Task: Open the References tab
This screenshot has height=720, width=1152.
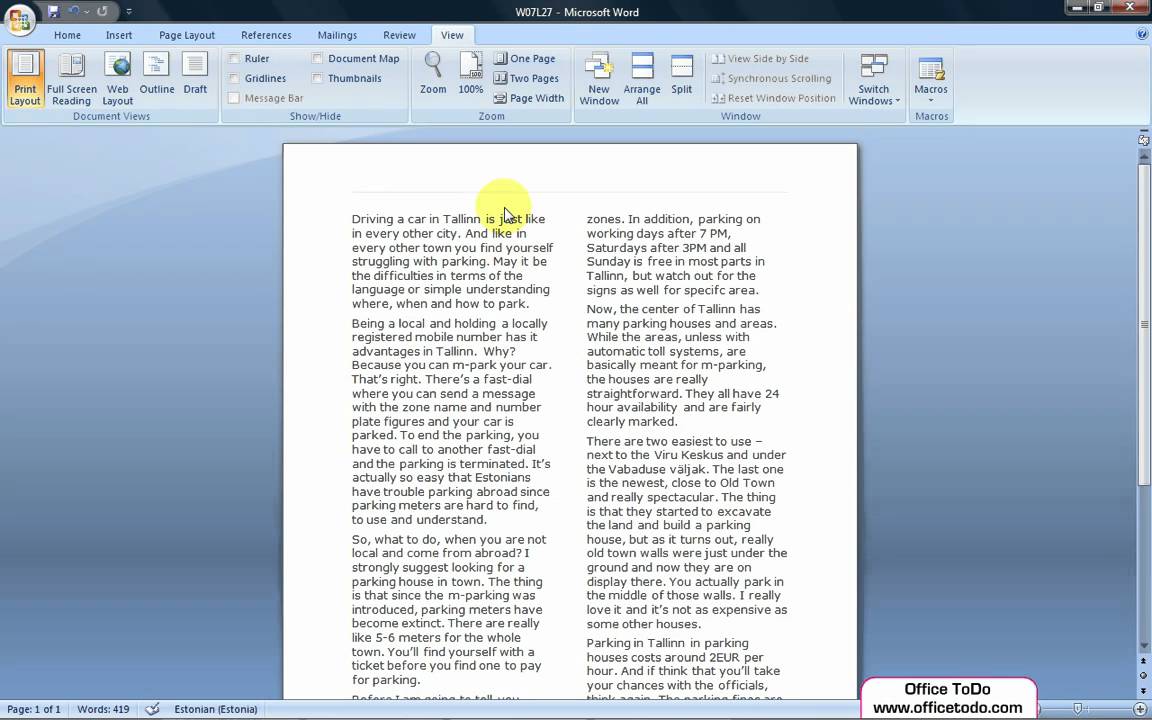Action: (x=266, y=35)
